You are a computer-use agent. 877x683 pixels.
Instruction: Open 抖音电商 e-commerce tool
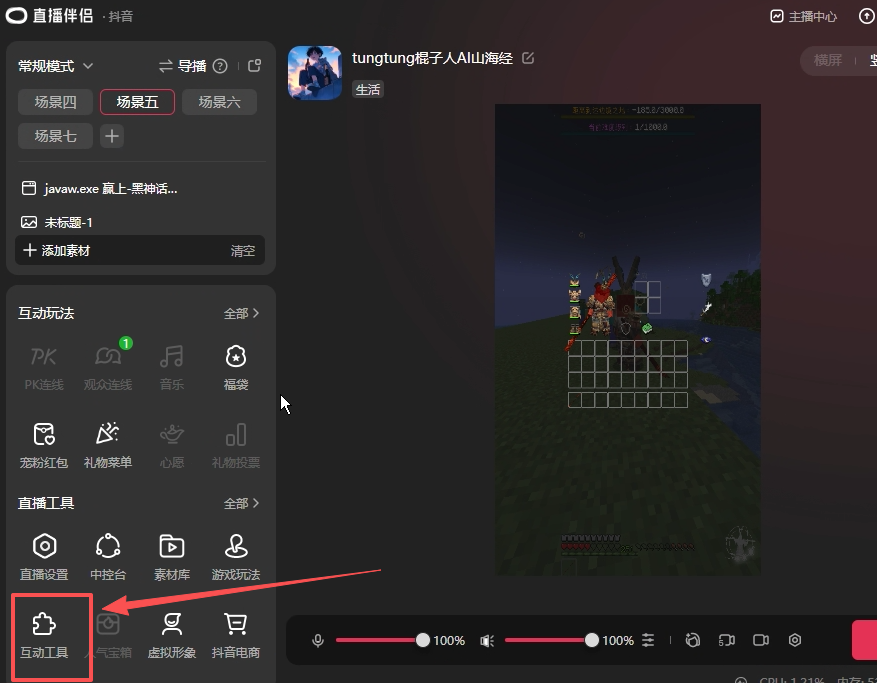coord(236,635)
